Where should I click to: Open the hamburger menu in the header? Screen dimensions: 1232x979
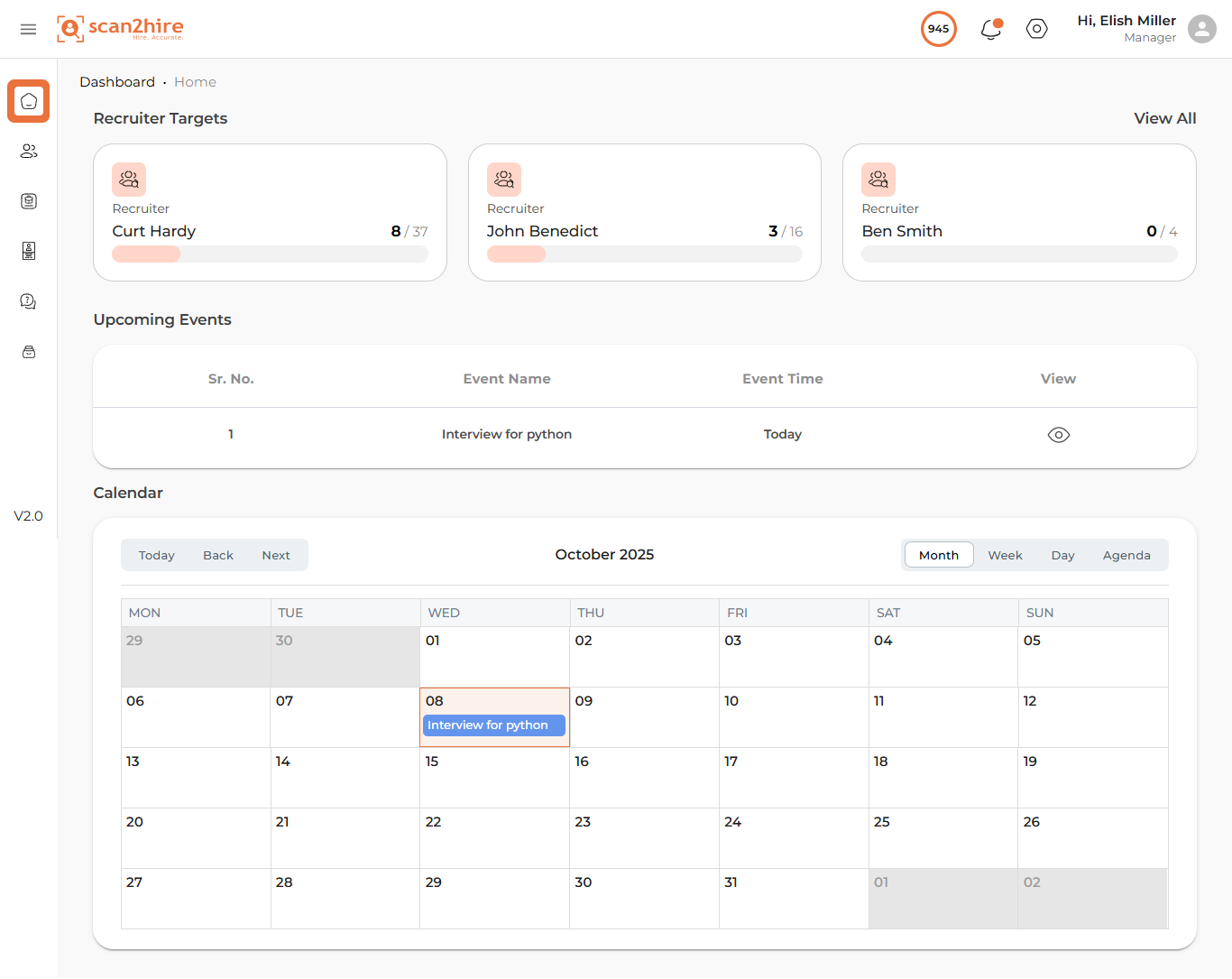pos(28,29)
